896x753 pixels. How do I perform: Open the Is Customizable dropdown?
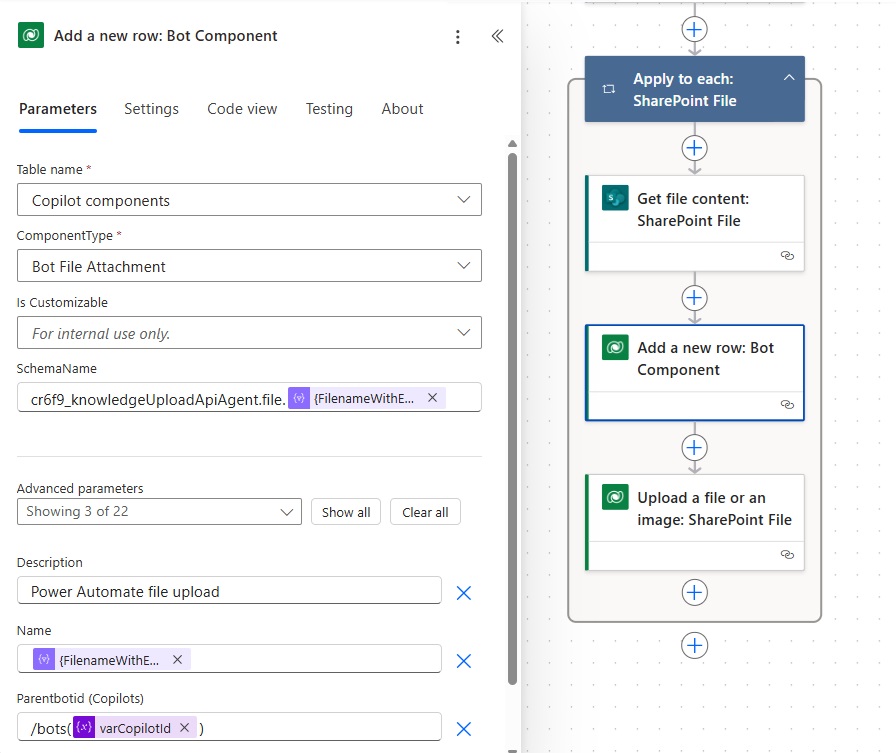pyautogui.click(x=249, y=333)
